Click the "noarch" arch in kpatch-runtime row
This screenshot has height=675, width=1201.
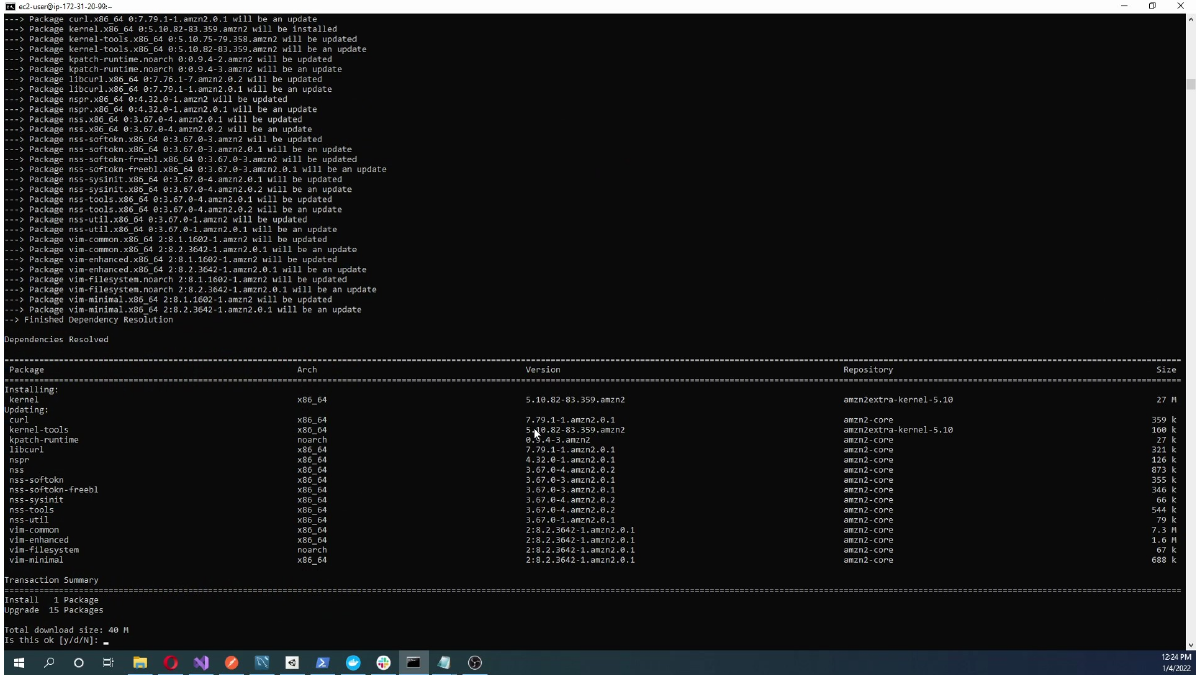(x=312, y=439)
